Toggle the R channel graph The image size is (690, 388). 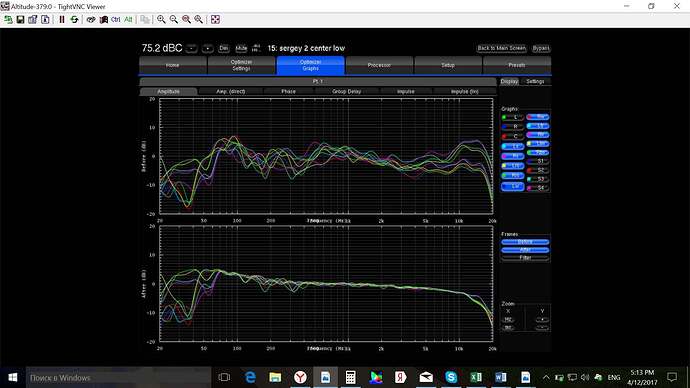tap(513, 127)
